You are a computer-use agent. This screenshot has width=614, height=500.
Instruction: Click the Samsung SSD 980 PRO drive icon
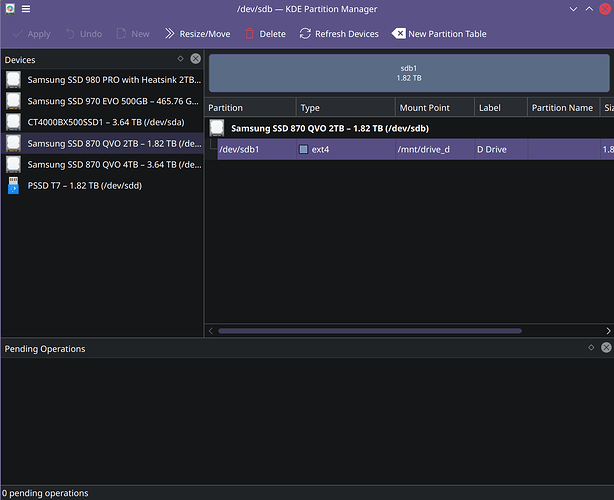click(x=13, y=80)
